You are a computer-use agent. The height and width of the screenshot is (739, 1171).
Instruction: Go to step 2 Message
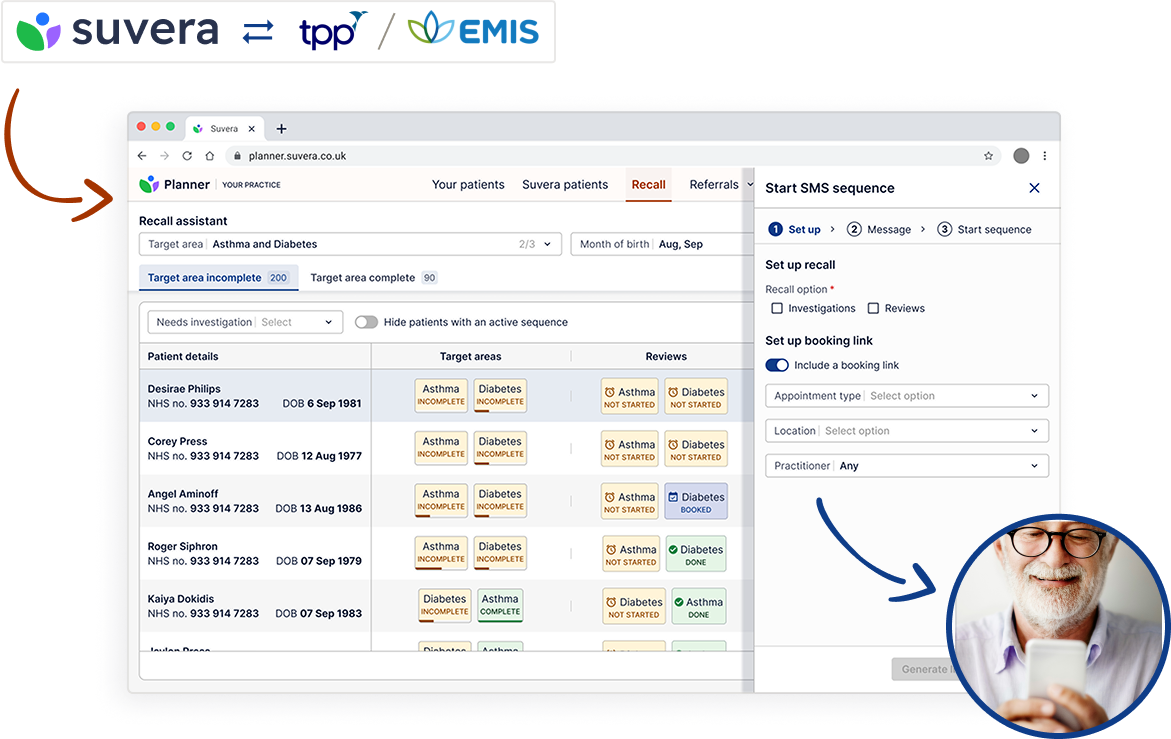[x=879, y=229]
